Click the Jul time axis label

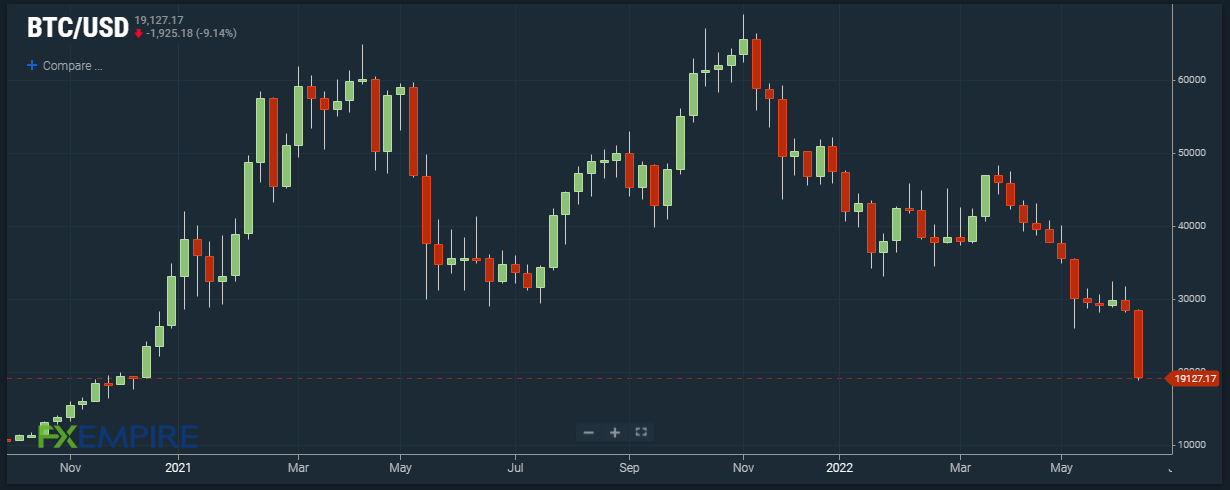tap(515, 467)
